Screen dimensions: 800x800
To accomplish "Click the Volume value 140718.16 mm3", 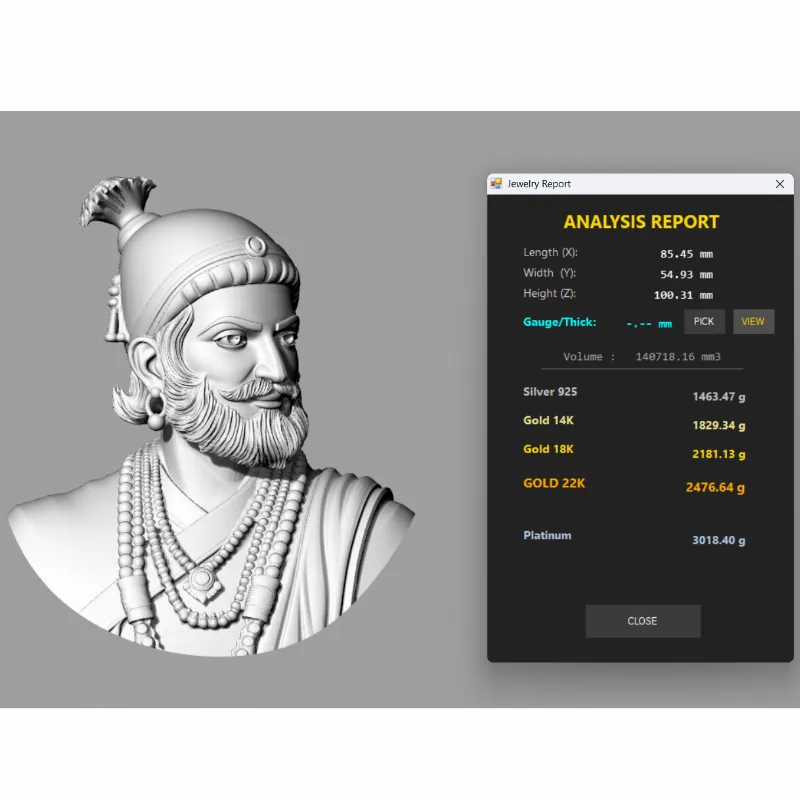I will coord(678,357).
